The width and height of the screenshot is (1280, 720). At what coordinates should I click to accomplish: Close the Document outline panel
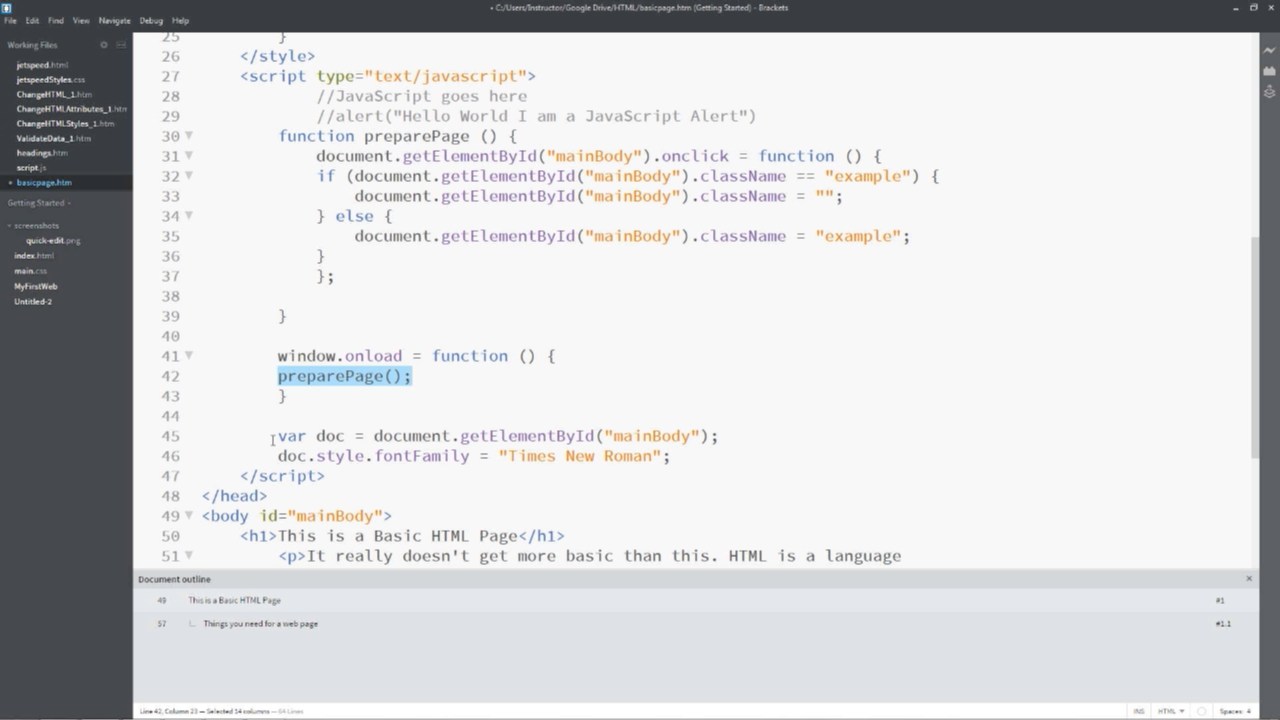(1249, 579)
